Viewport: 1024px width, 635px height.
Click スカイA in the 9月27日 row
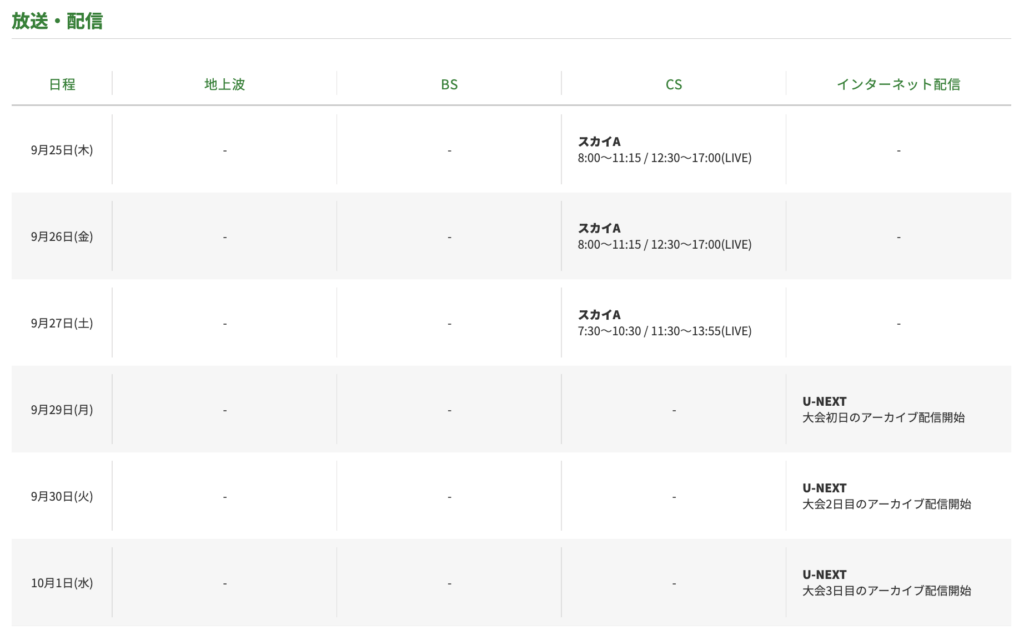[599, 315]
